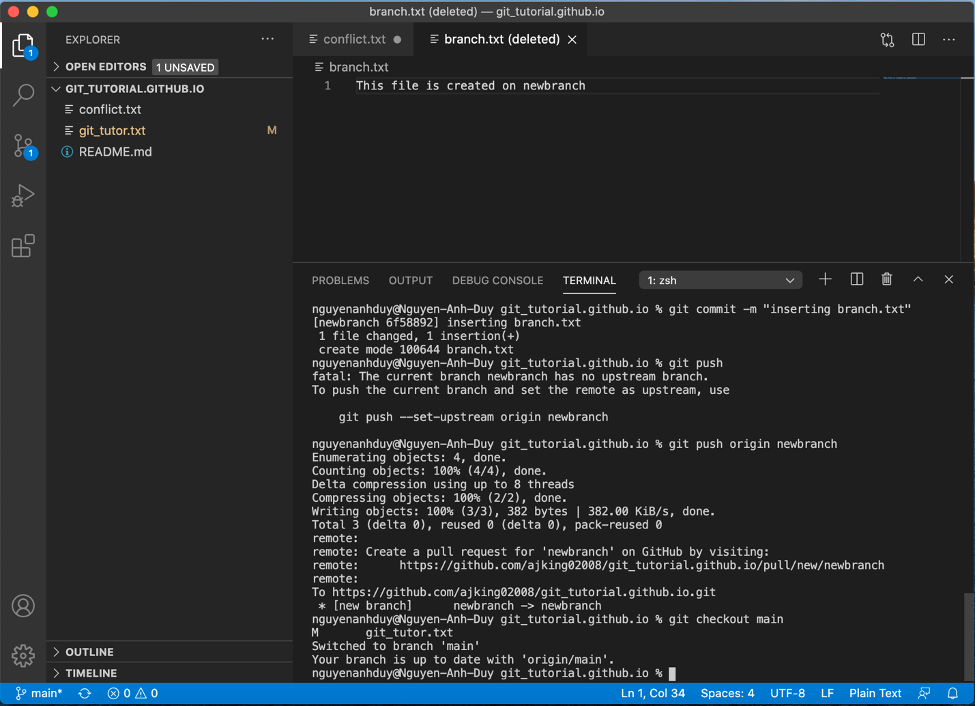Collapse the GIT_TUTORIAL.GITHUB.IO folder tree
Screen dimensions: 977x706
(134, 88)
